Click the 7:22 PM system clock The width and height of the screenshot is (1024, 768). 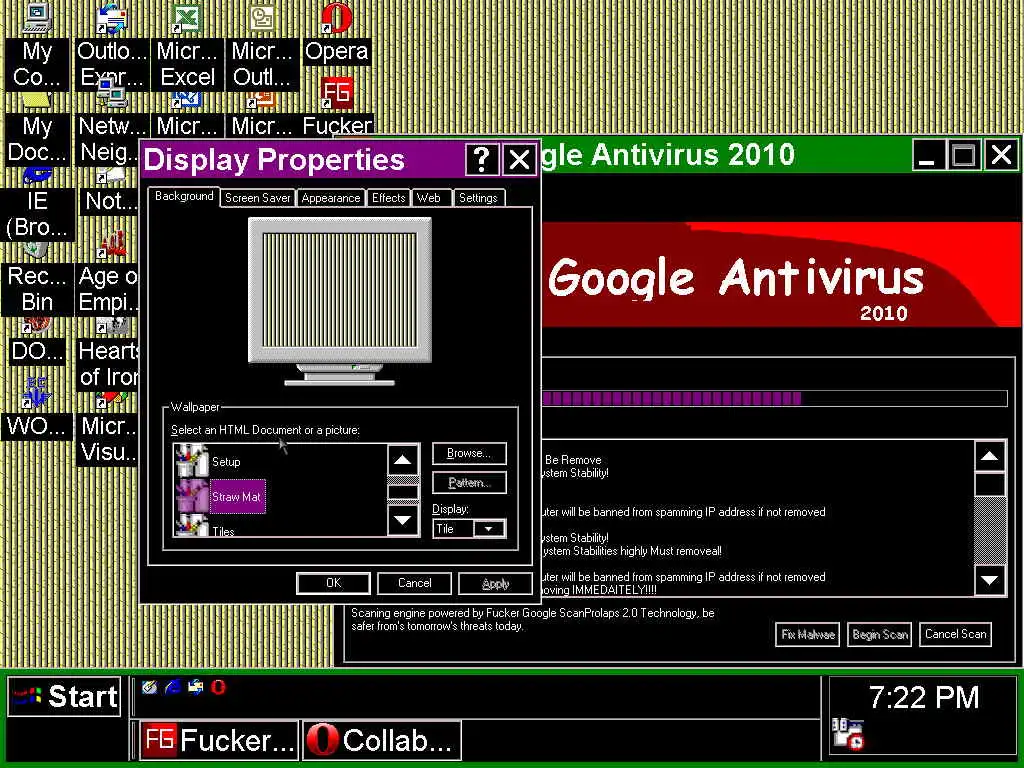point(923,697)
